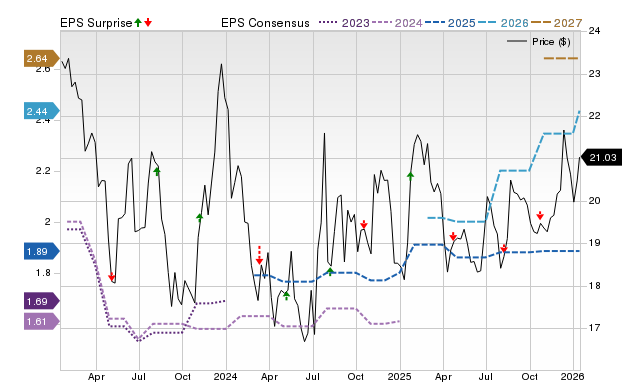Click the 1.8 label on the EPS axis
Image resolution: width=640 pixels, height=382 pixels.
[x=43, y=273]
